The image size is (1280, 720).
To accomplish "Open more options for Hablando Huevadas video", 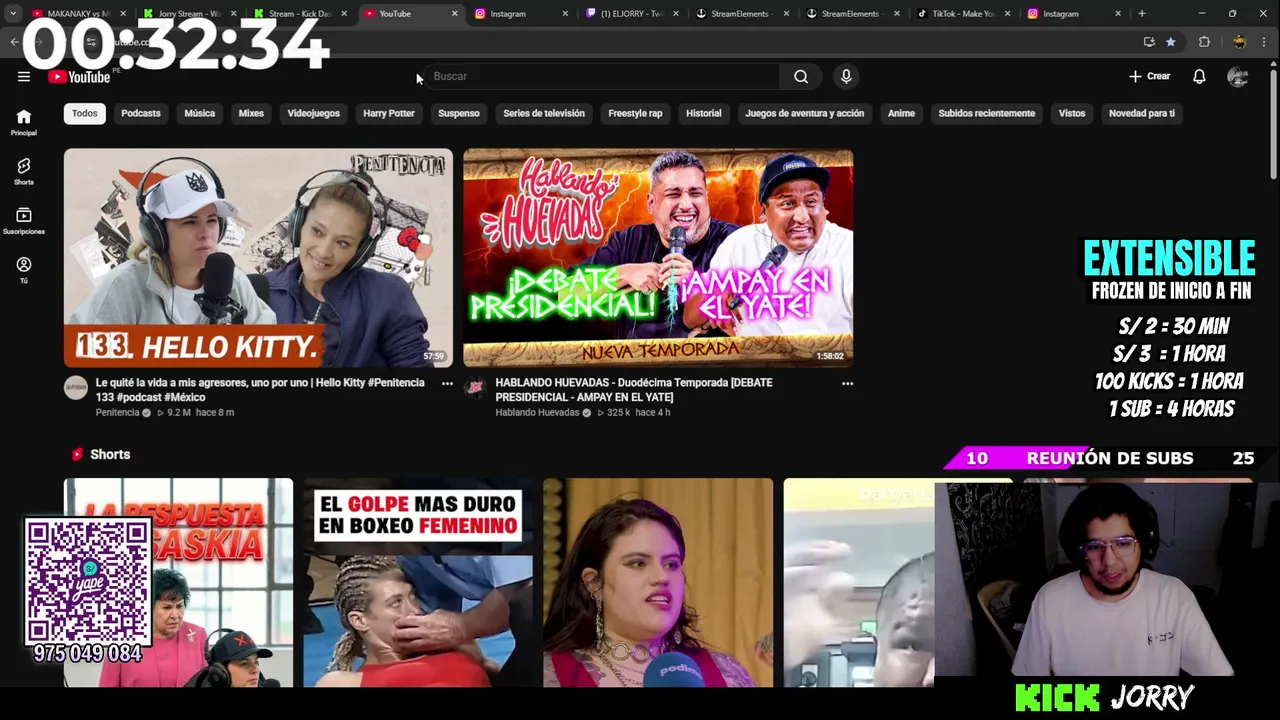I will click(x=847, y=383).
